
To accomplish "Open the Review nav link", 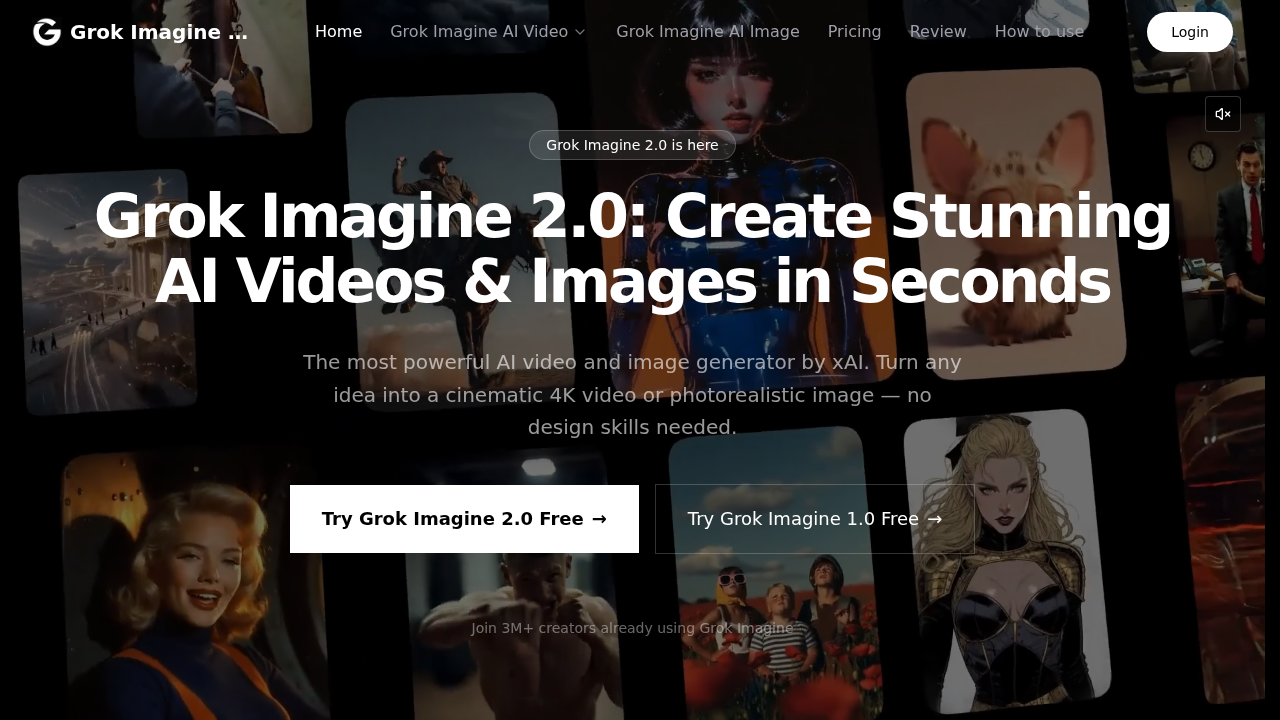I will 938,32.
